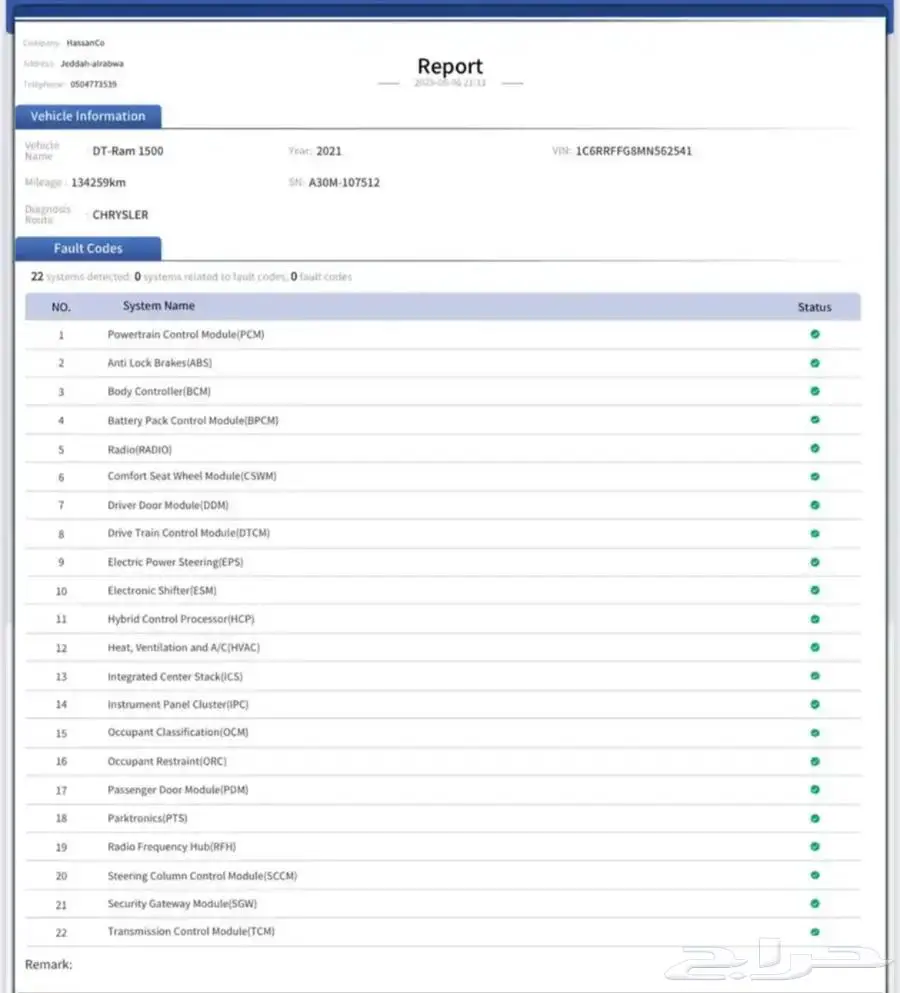900x993 pixels.
Task: Click the NO. column header
Action: pos(61,307)
